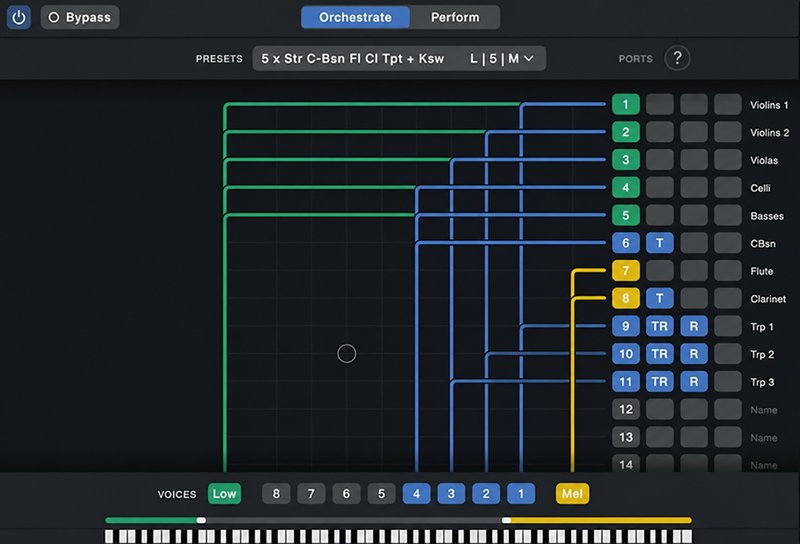Click the PORTS label

[x=635, y=59]
